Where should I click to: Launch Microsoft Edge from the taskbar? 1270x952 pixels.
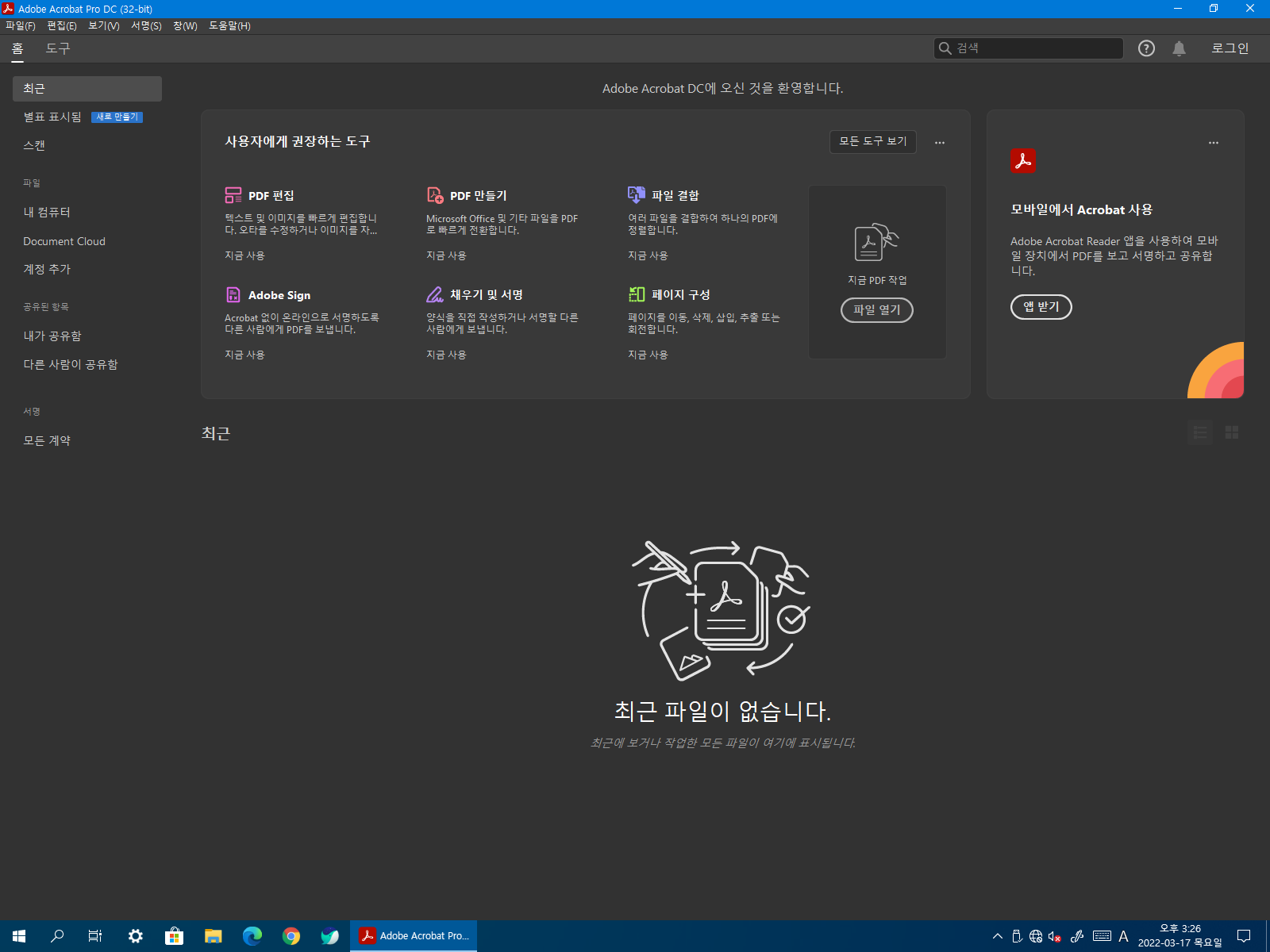pyautogui.click(x=252, y=936)
